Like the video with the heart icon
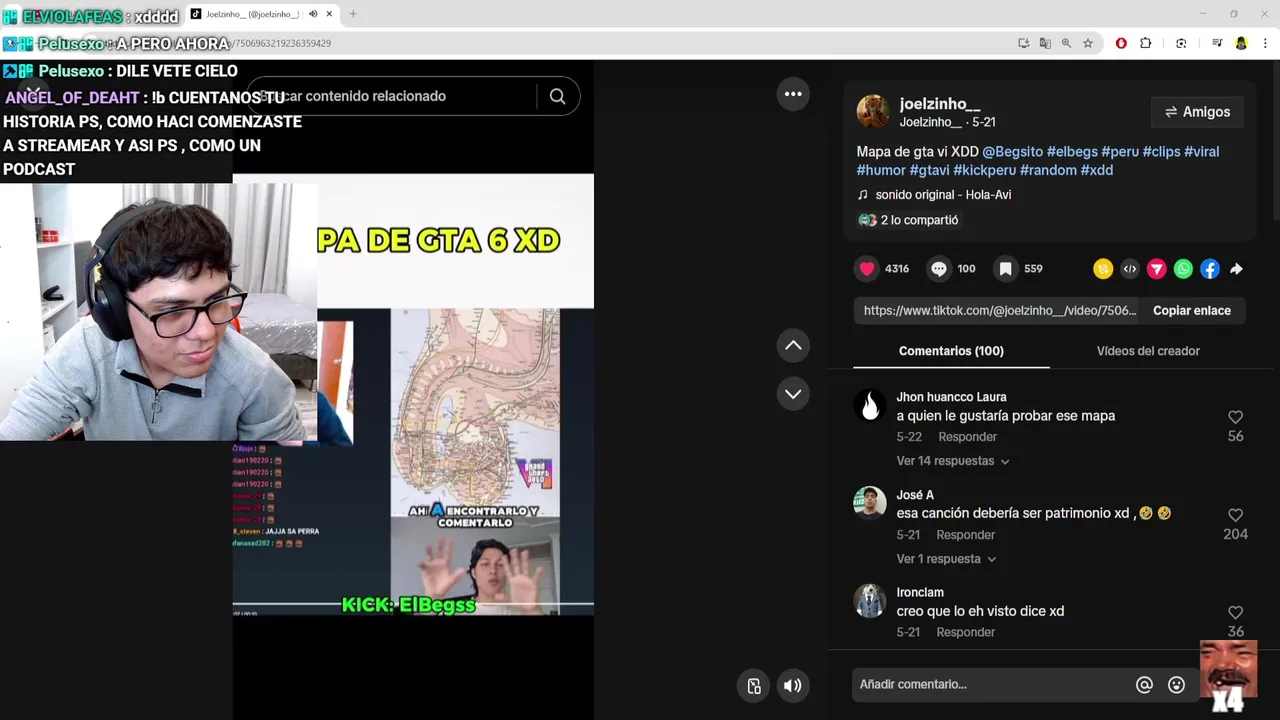1280x720 pixels. [867, 268]
